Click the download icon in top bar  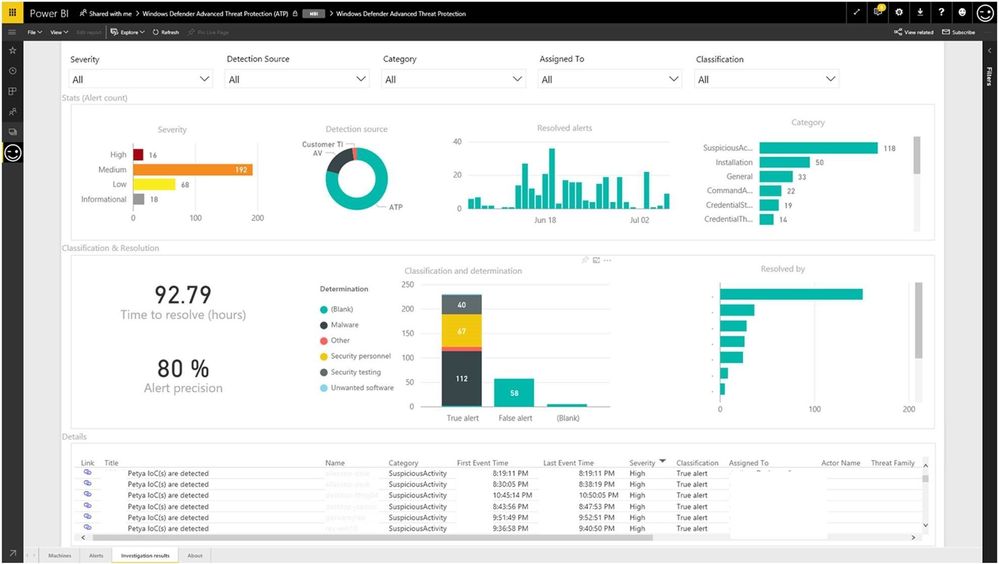(x=920, y=12)
